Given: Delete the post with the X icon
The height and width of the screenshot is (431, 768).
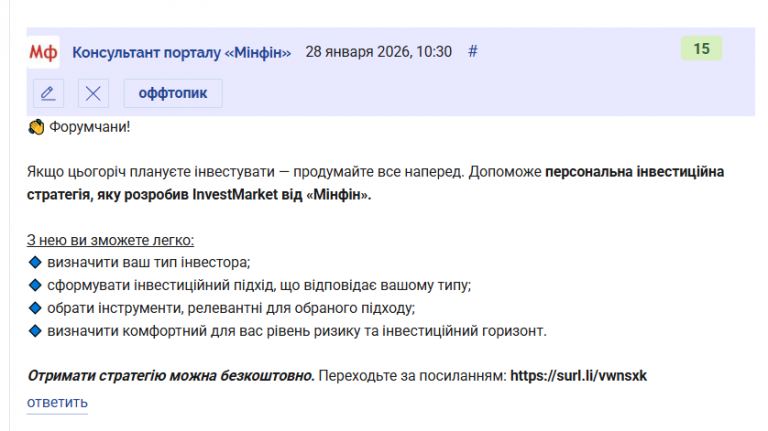Looking at the screenshot, I should [x=93, y=94].
